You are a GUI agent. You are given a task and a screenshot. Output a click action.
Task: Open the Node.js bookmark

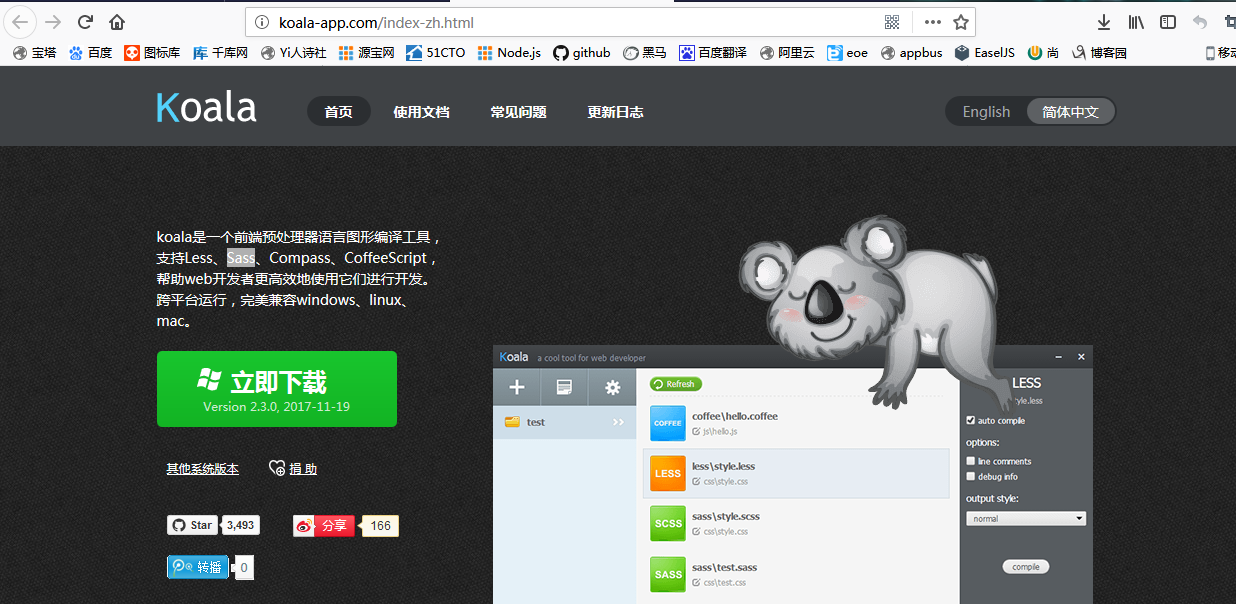click(509, 53)
